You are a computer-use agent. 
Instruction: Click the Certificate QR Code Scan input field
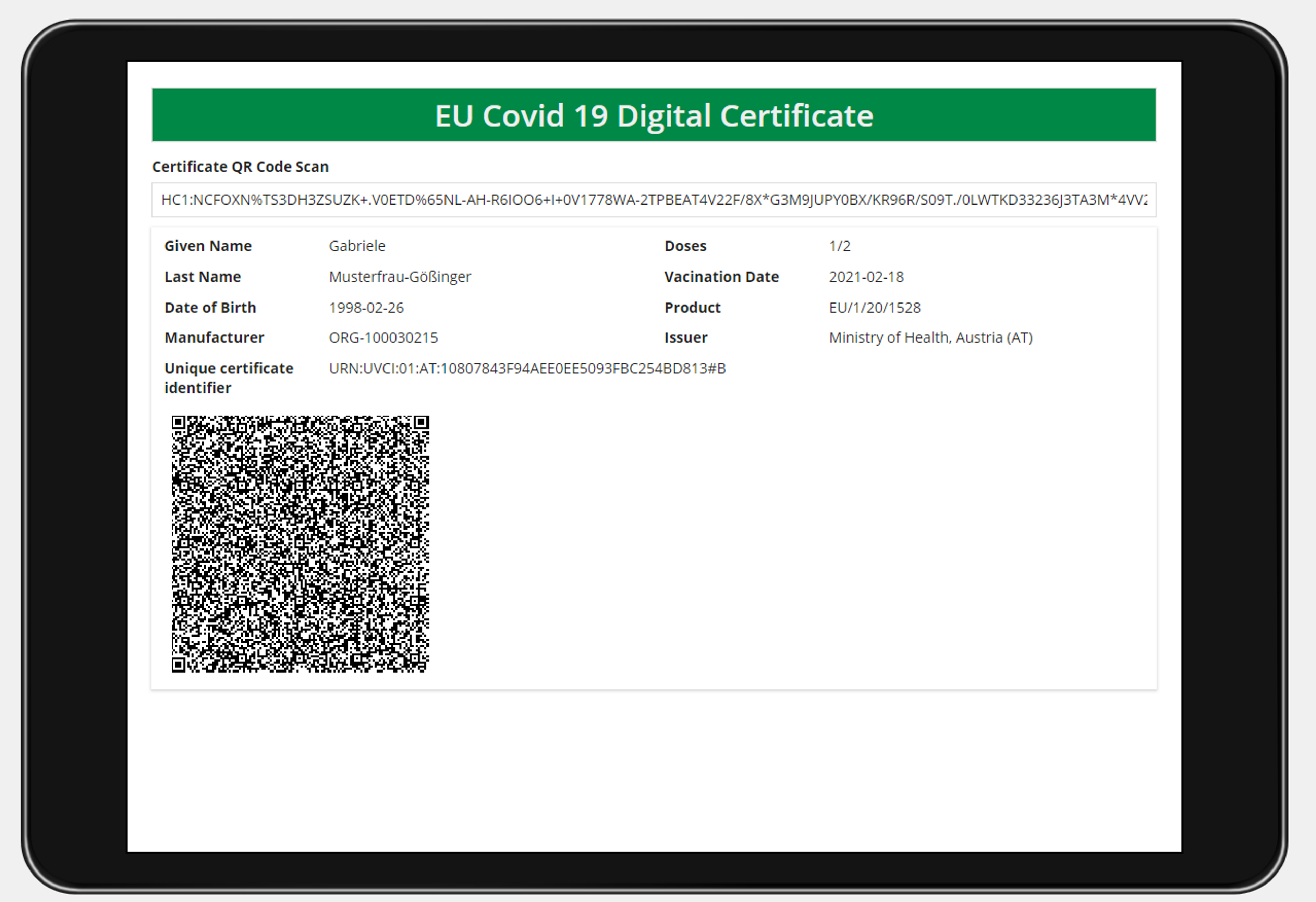654,200
